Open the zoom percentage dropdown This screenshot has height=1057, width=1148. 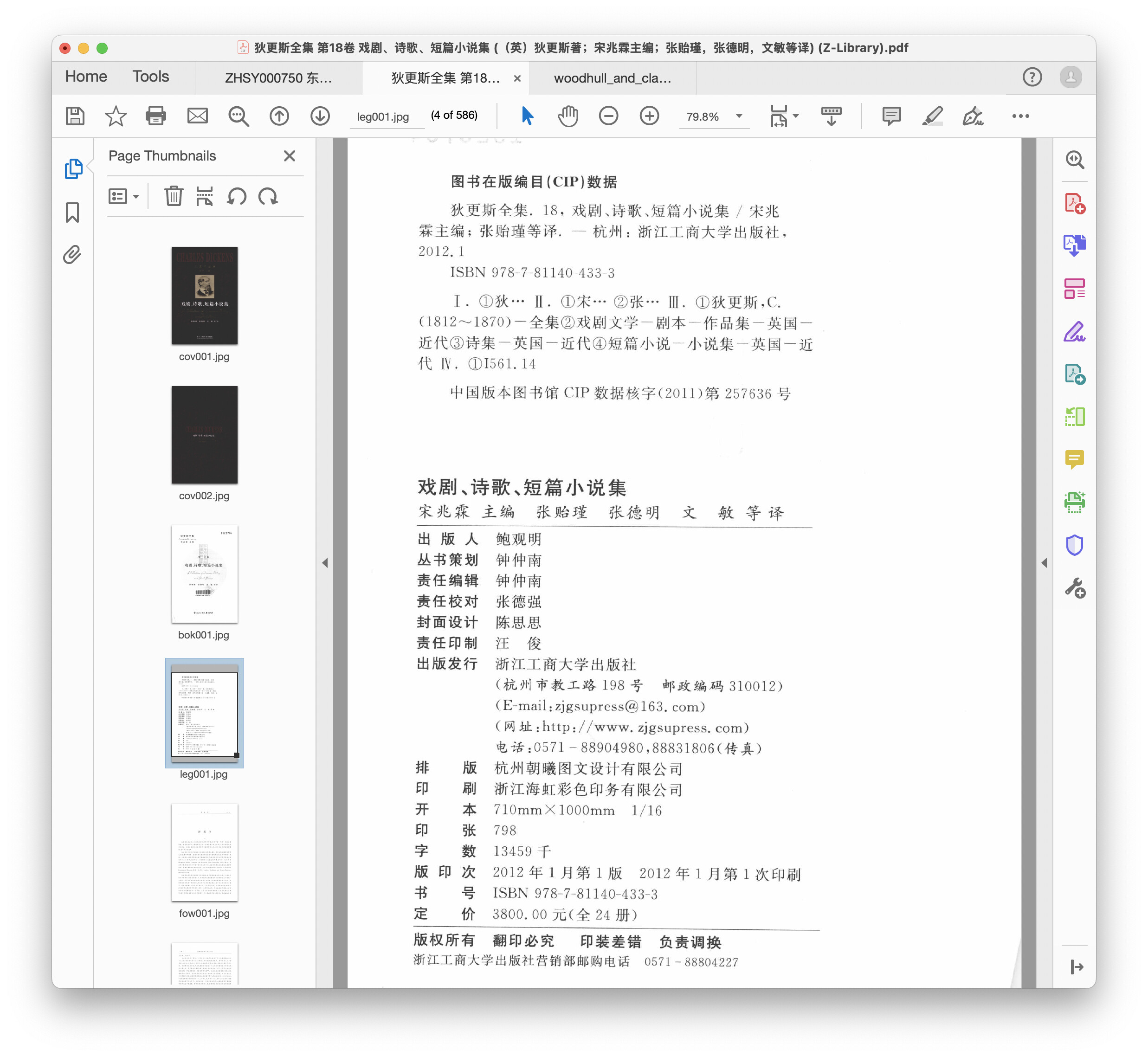pyautogui.click(x=739, y=116)
